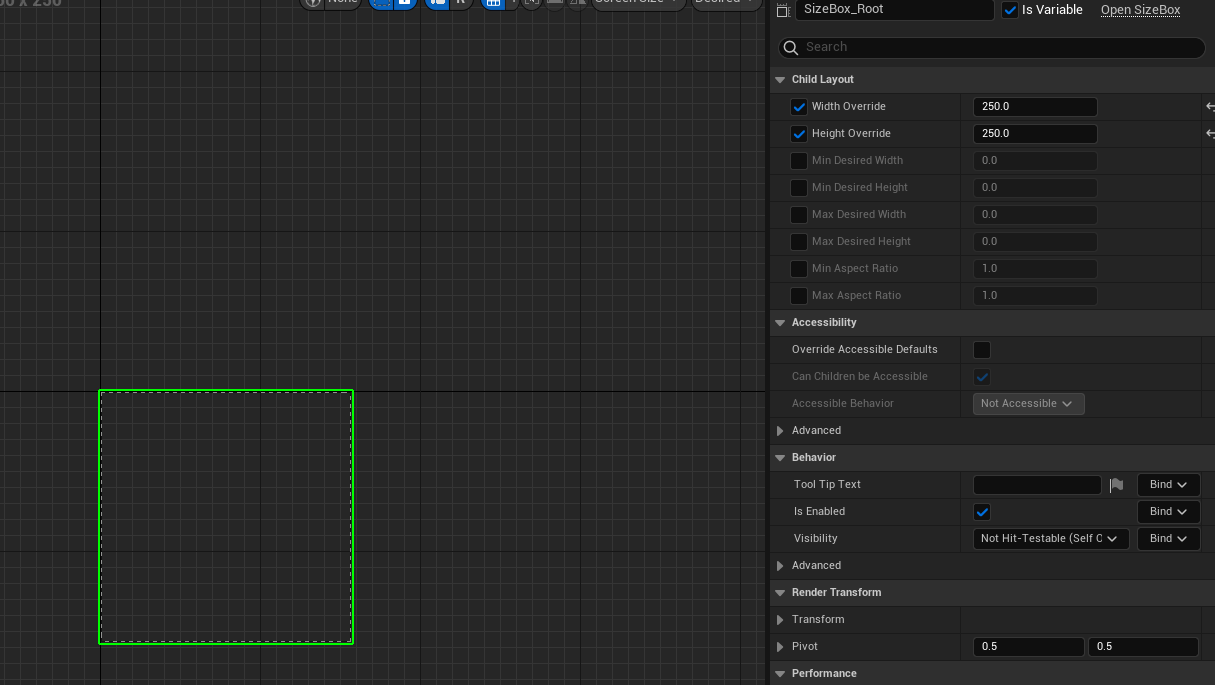Click the Tool Tip Text input field

(x=1037, y=485)
